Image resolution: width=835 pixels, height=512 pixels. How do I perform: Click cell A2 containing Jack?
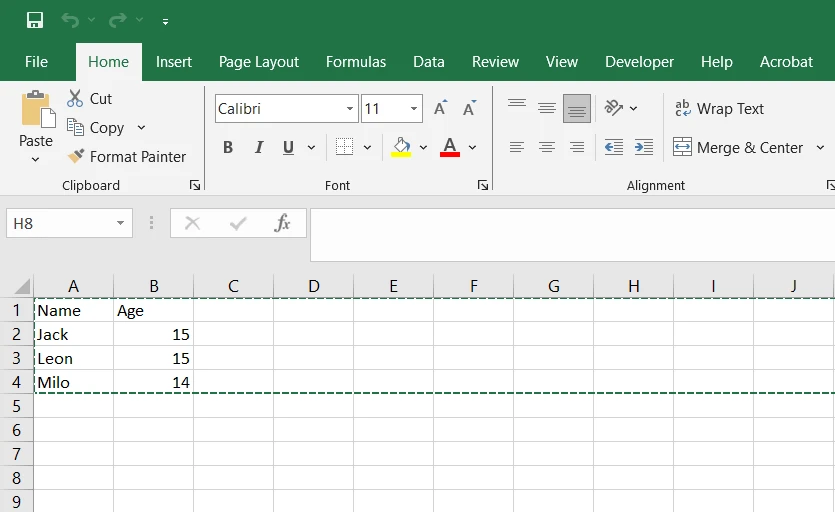(x=73, y=334)
